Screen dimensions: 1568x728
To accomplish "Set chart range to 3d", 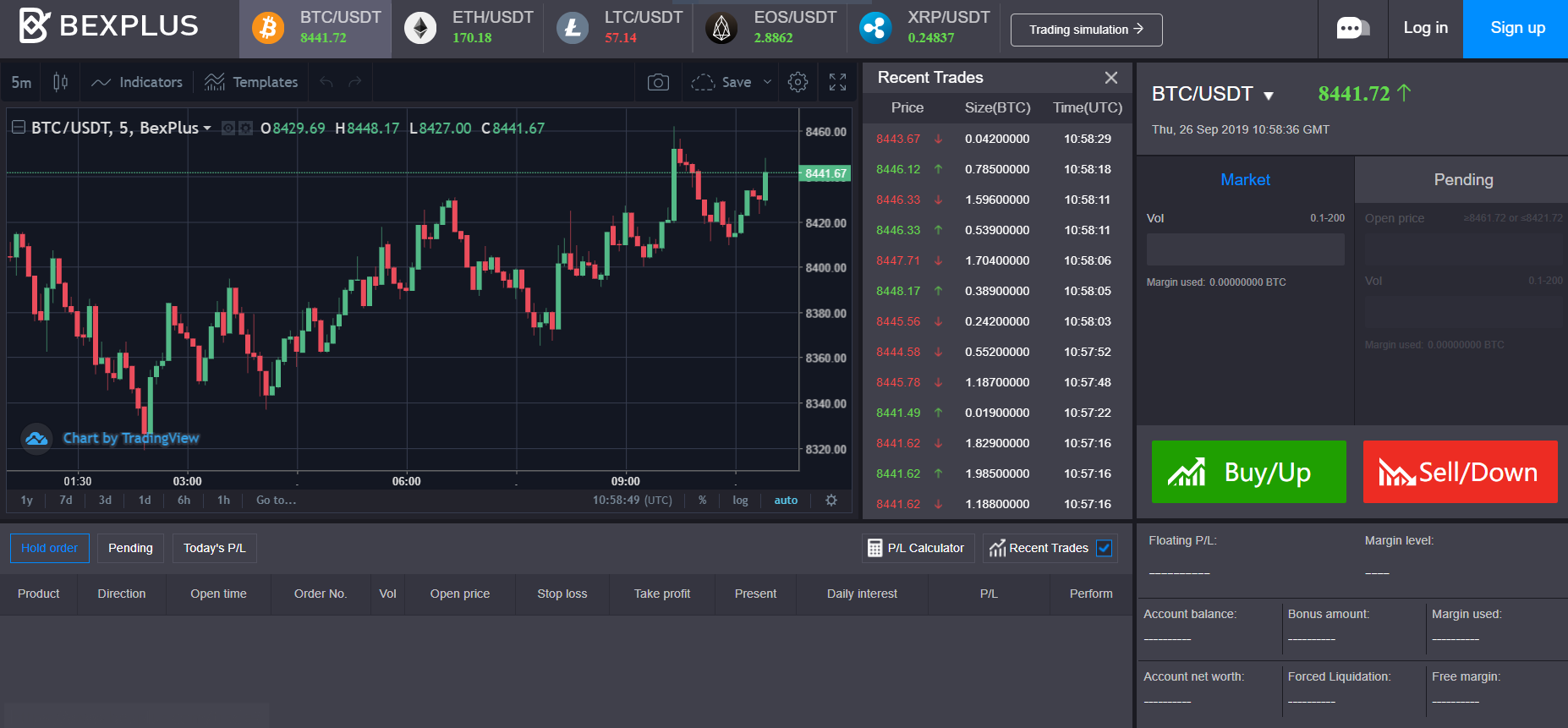I will [105, 500].
